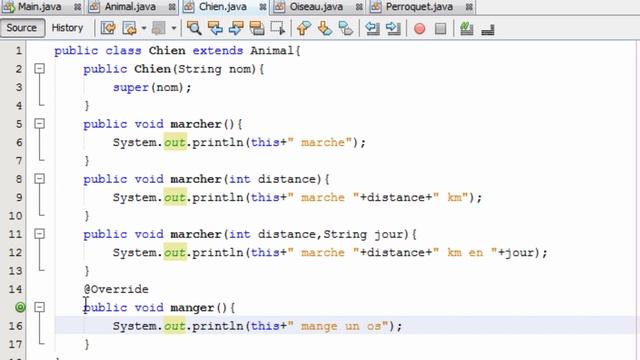Switch to the Animal.java tab
640x360 pixels.
tap(130, 7)
